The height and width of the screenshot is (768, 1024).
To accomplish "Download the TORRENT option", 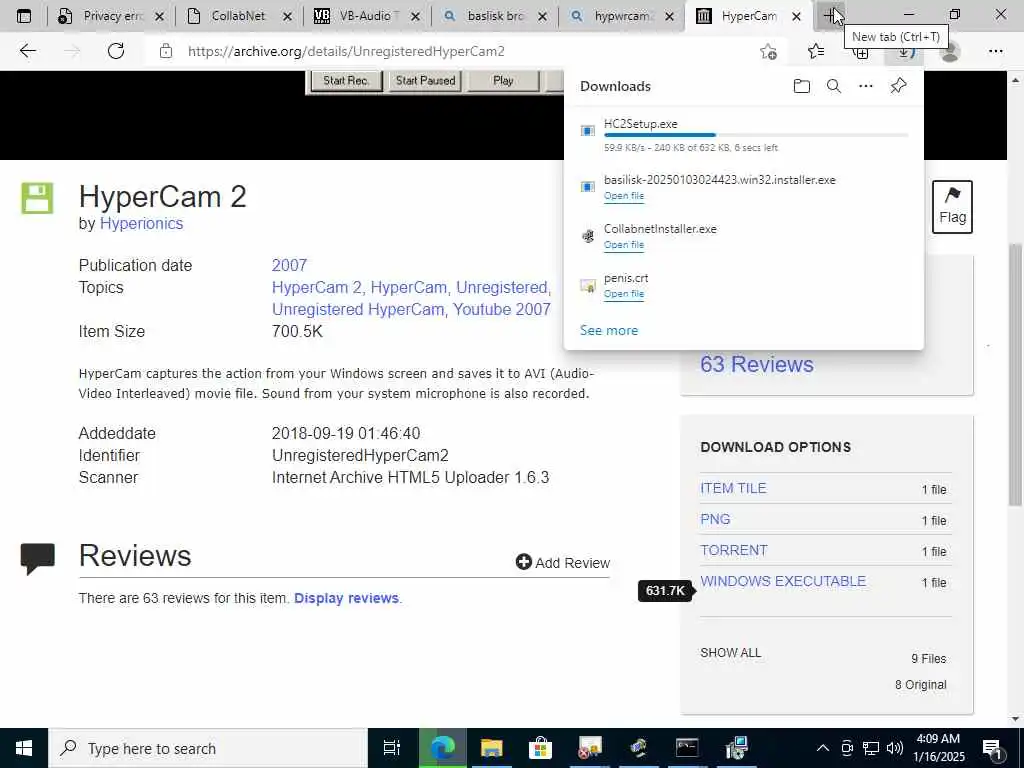I will 733,550.
